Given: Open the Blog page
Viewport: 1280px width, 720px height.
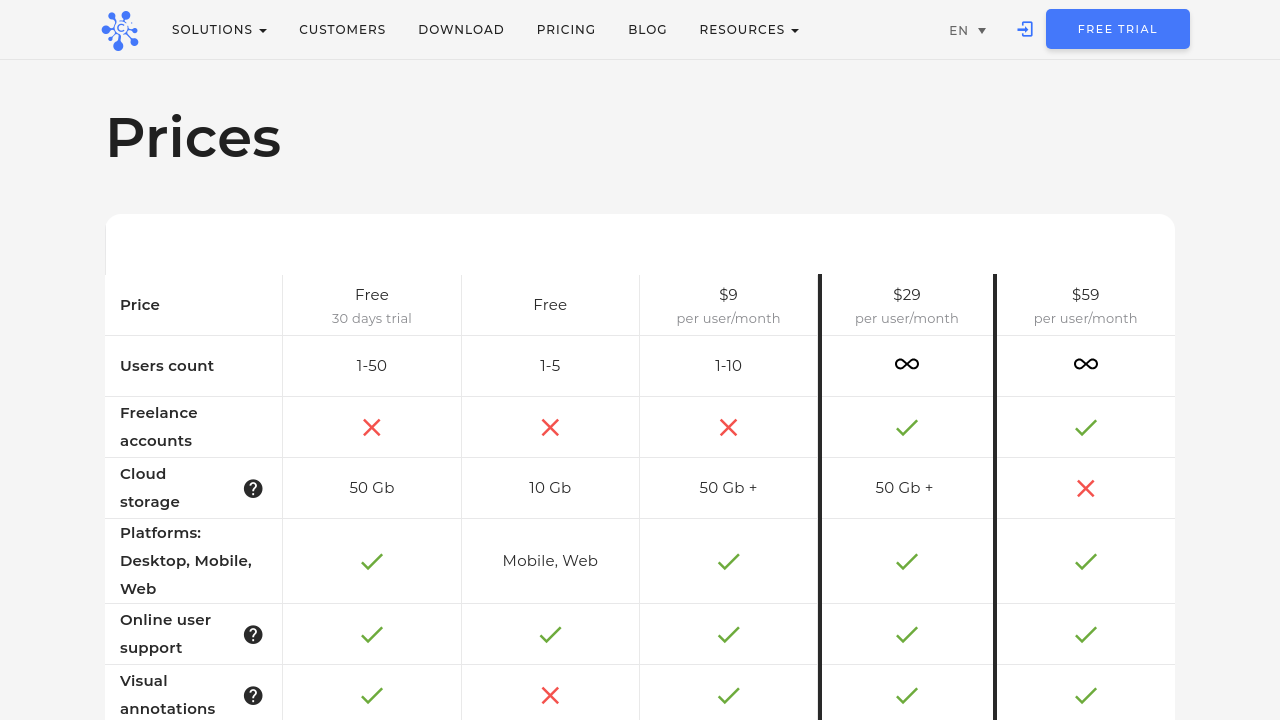Looking at the screenshot, I should coord(647,30).
